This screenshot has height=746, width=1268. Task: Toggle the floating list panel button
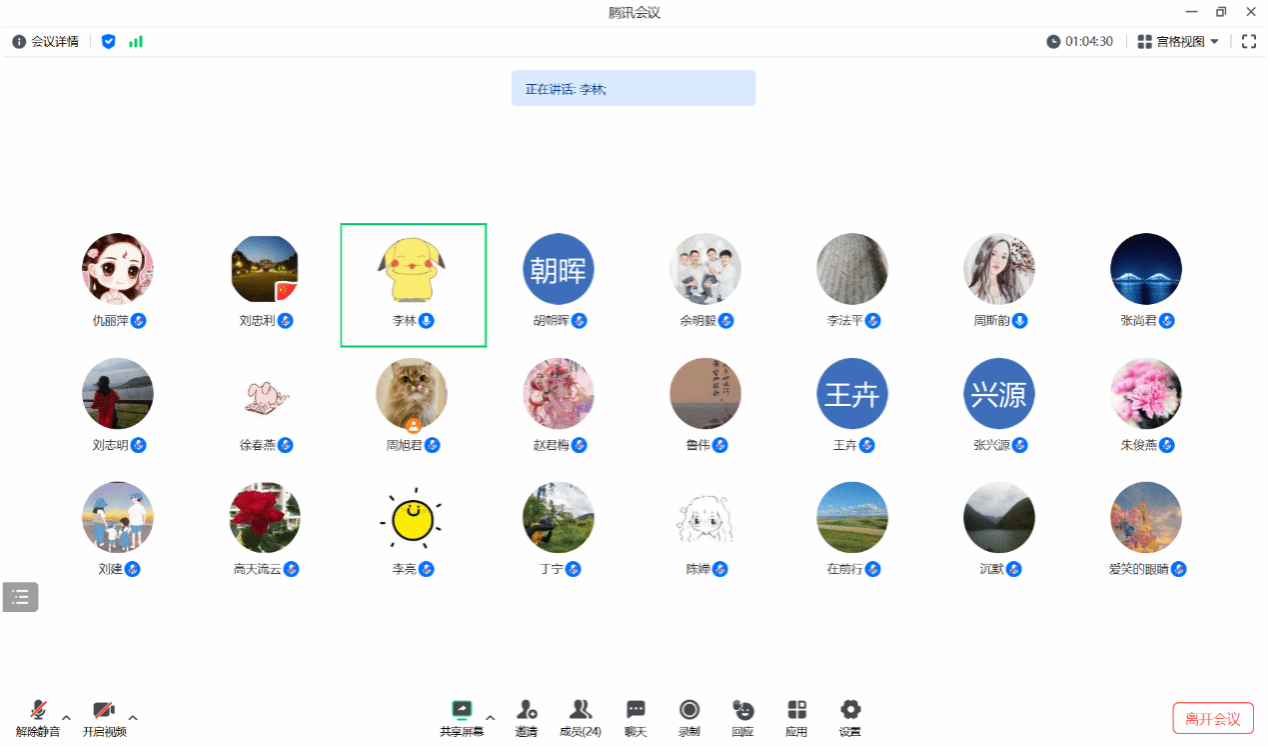click(x=20, y=597)
